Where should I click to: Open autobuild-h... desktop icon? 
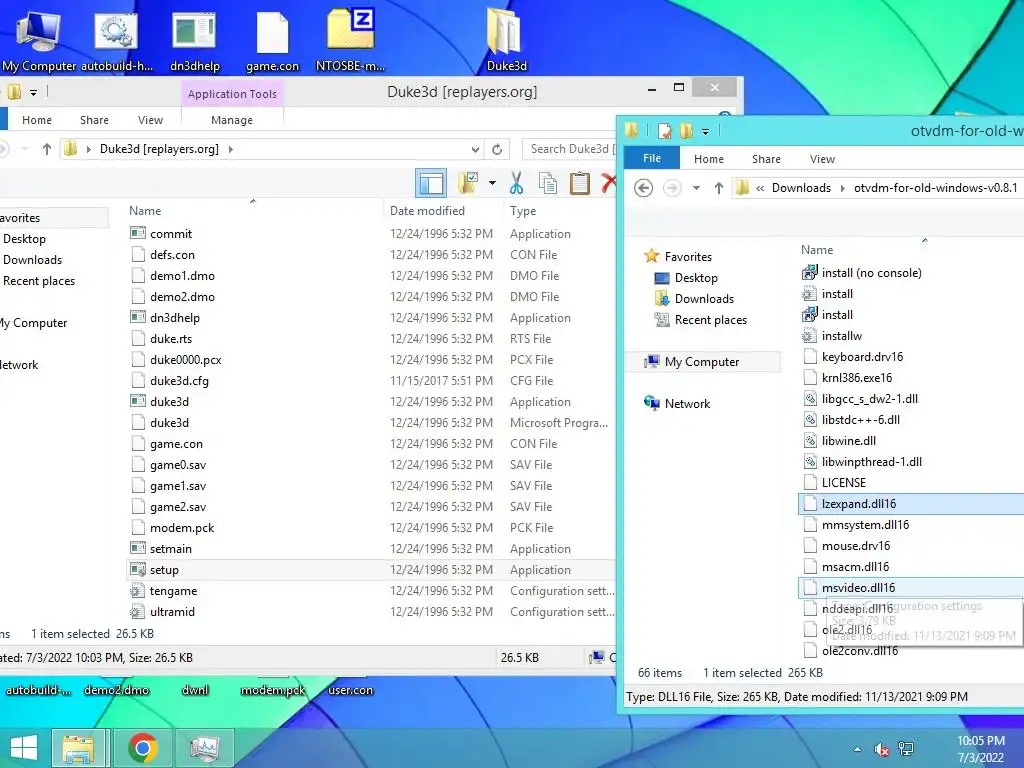point(116,39)
